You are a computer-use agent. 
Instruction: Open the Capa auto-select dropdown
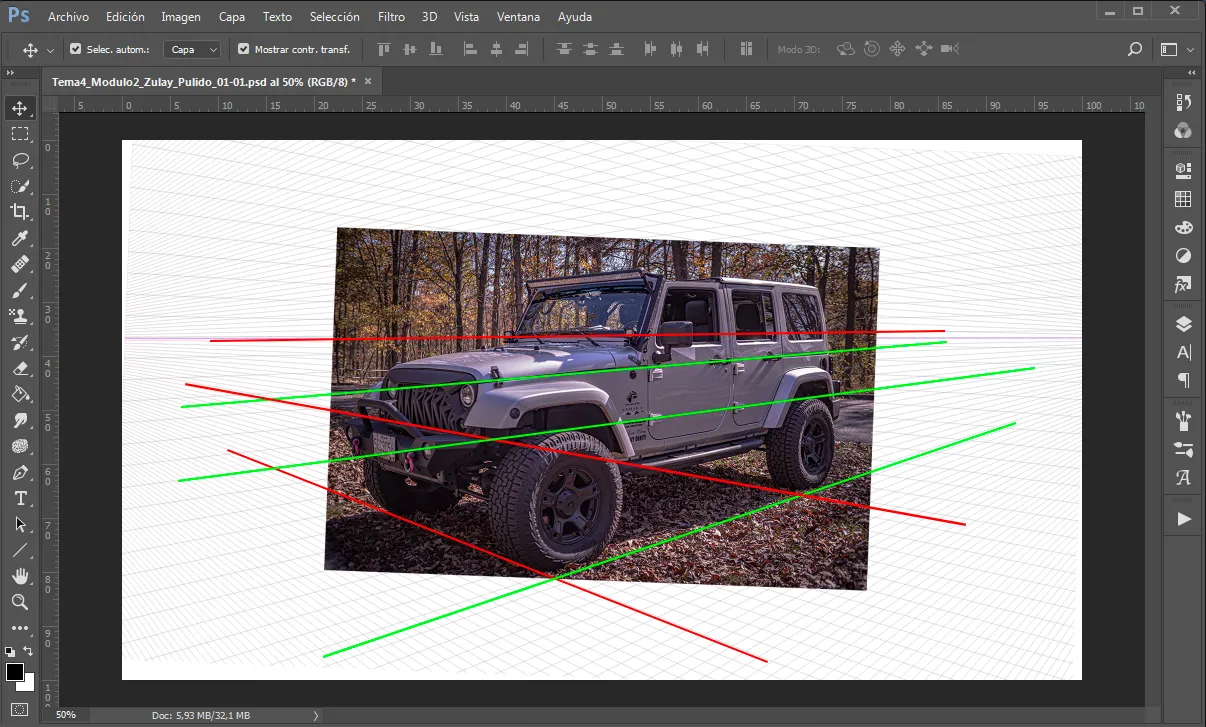[x=192, y=49]
